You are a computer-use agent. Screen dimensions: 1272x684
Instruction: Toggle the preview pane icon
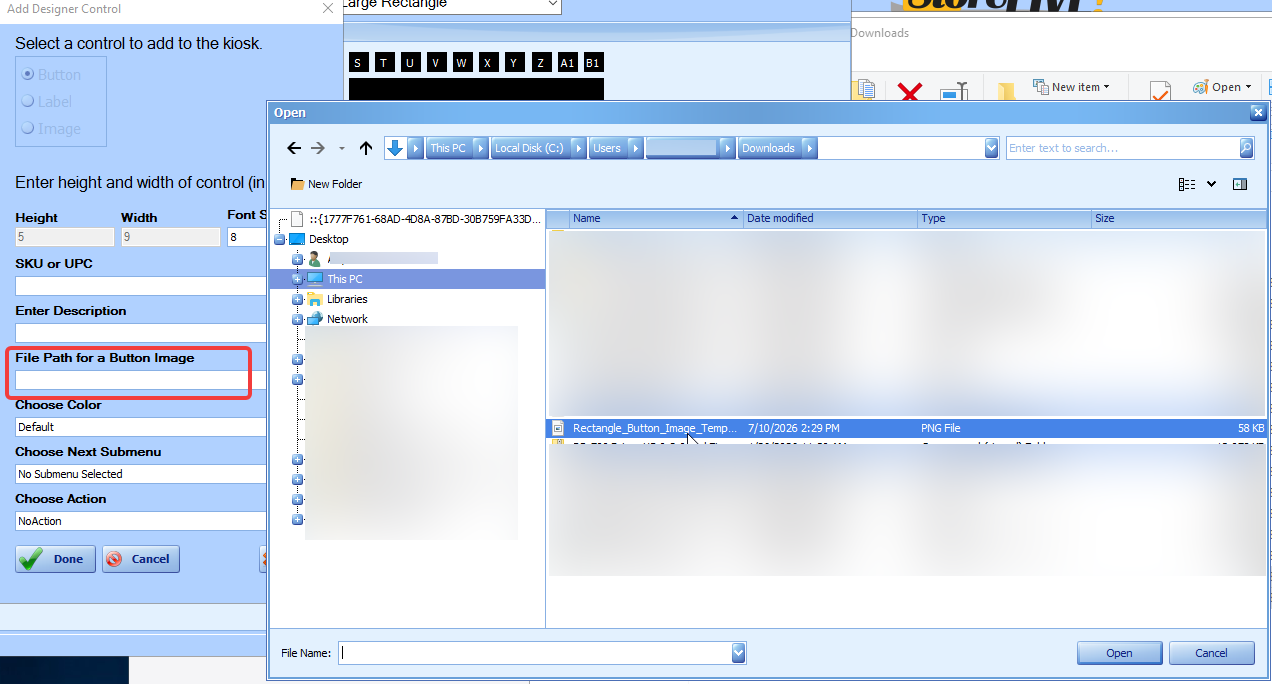[x=1240, y=184]
